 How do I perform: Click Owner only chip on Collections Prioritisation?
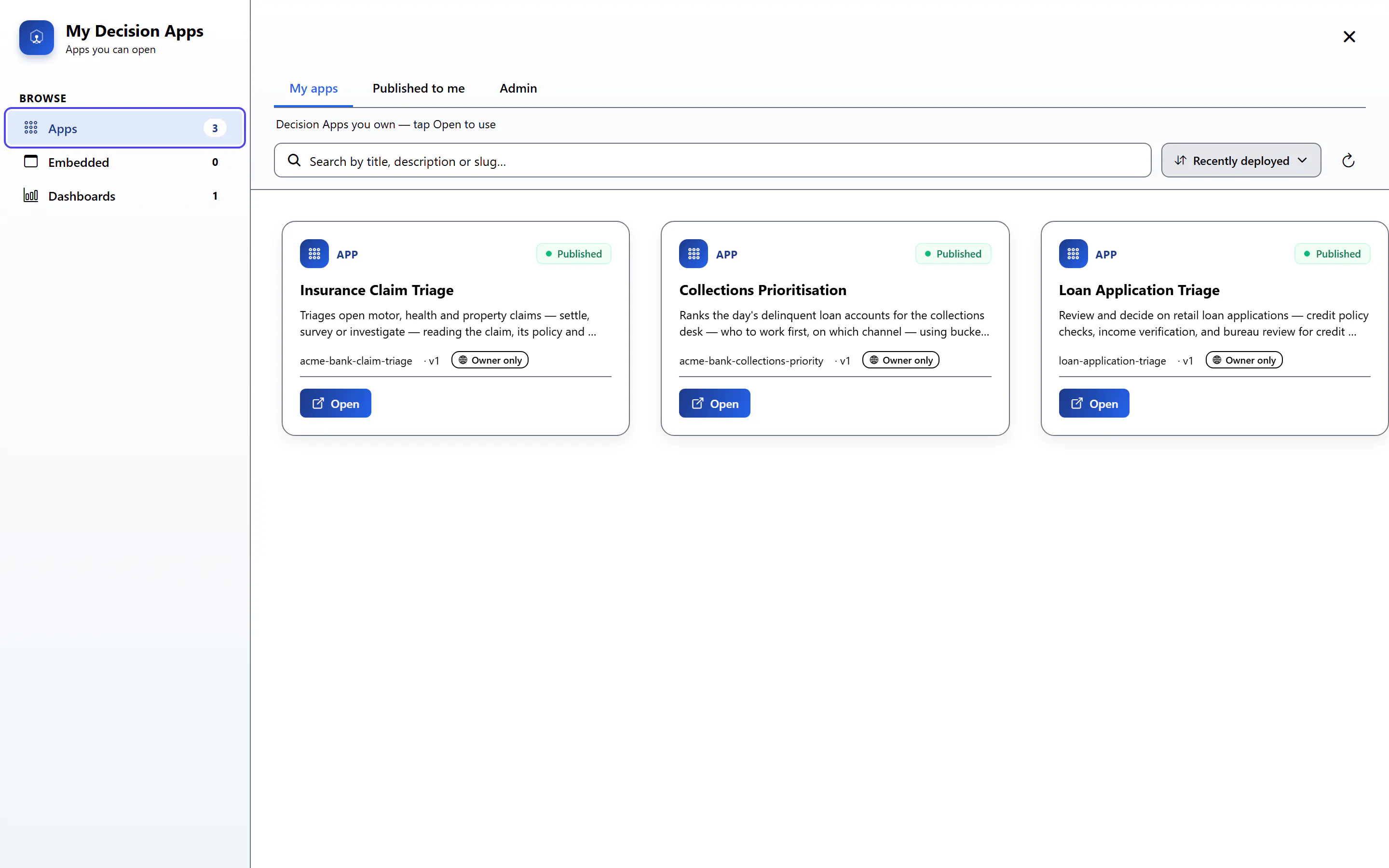901,360
